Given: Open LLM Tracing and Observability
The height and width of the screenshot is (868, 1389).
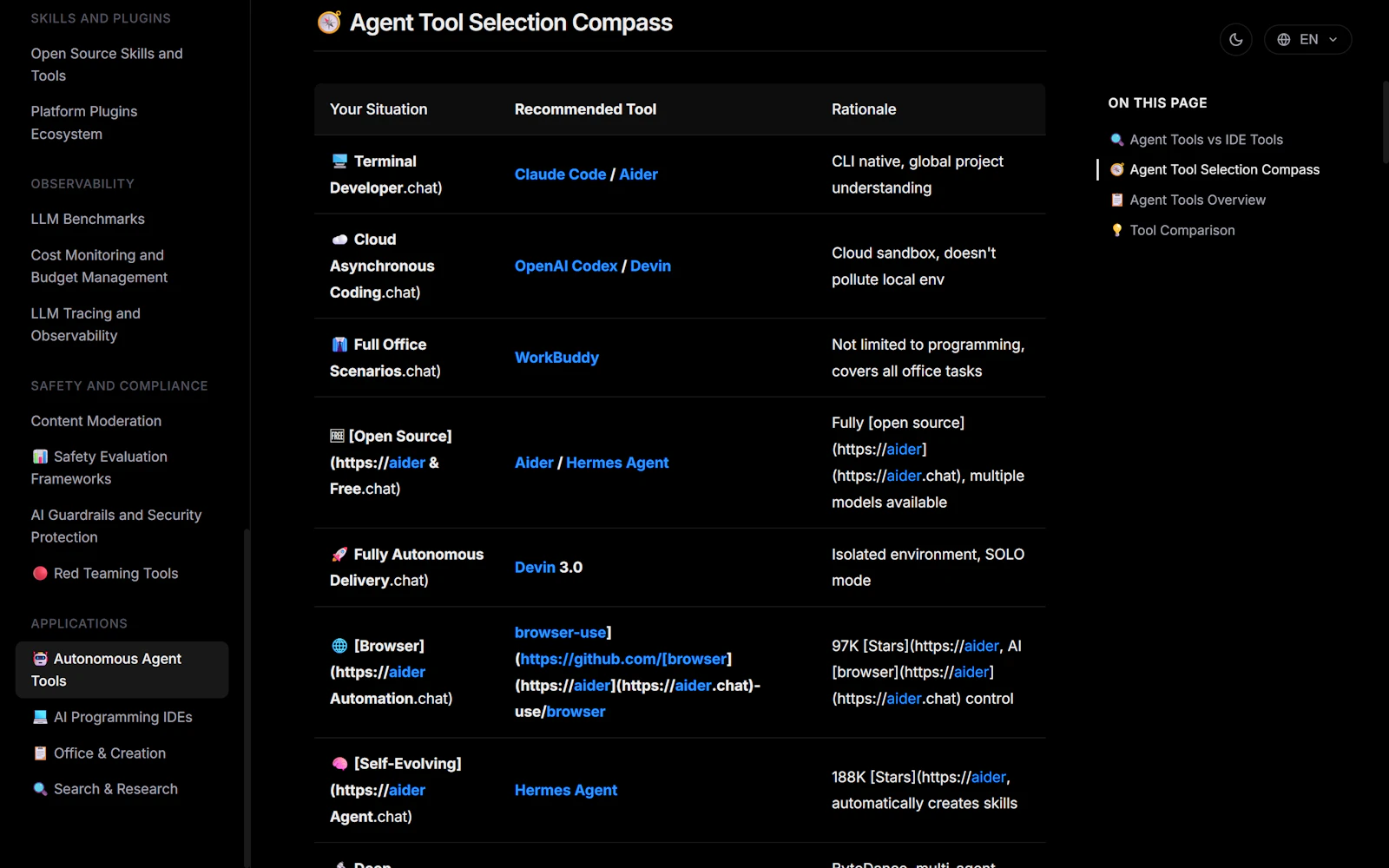Looking at the screenshot, I should click(x=85, y=325).
